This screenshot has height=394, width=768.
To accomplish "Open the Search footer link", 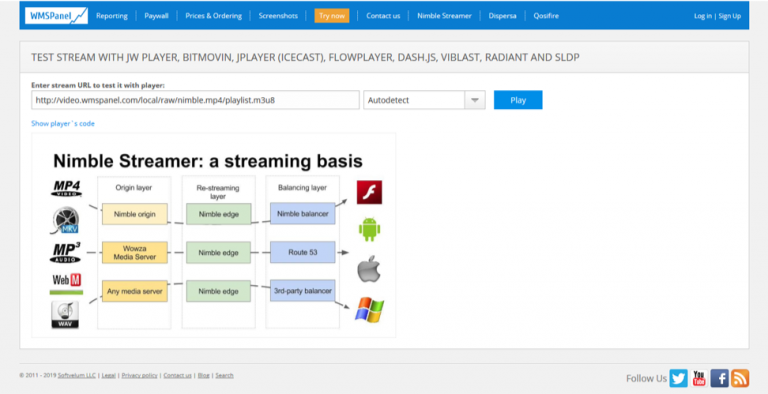I will (224, 375).
